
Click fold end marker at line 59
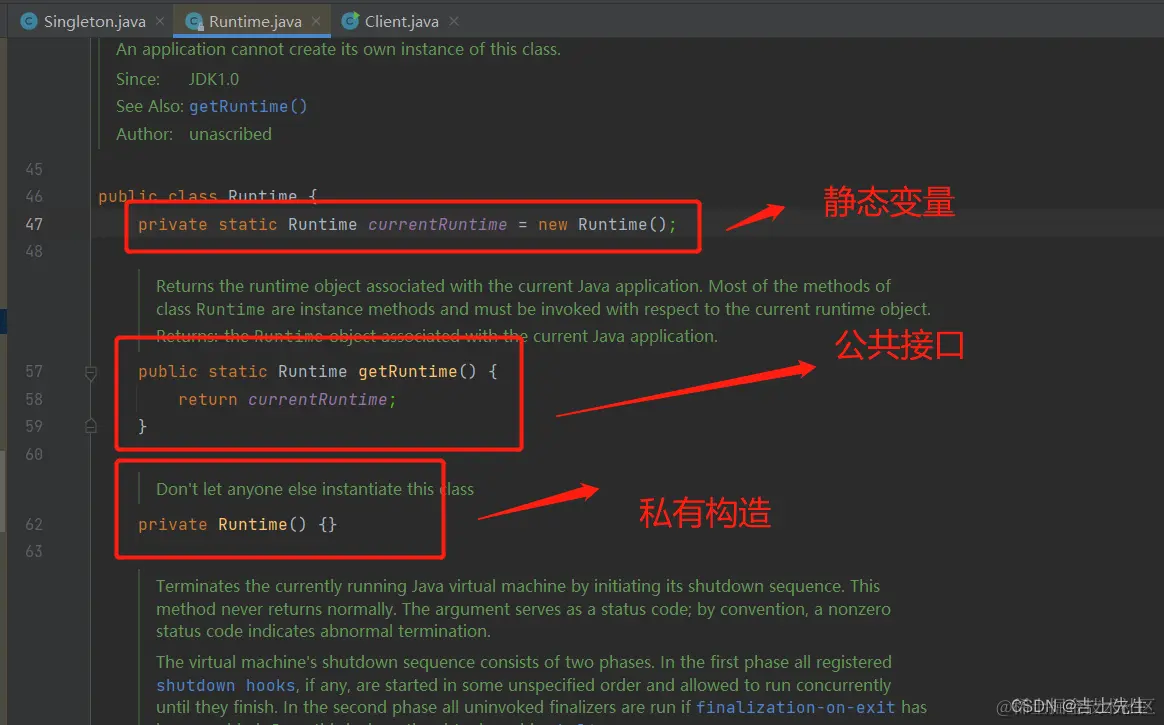click(x=91, y=426)
